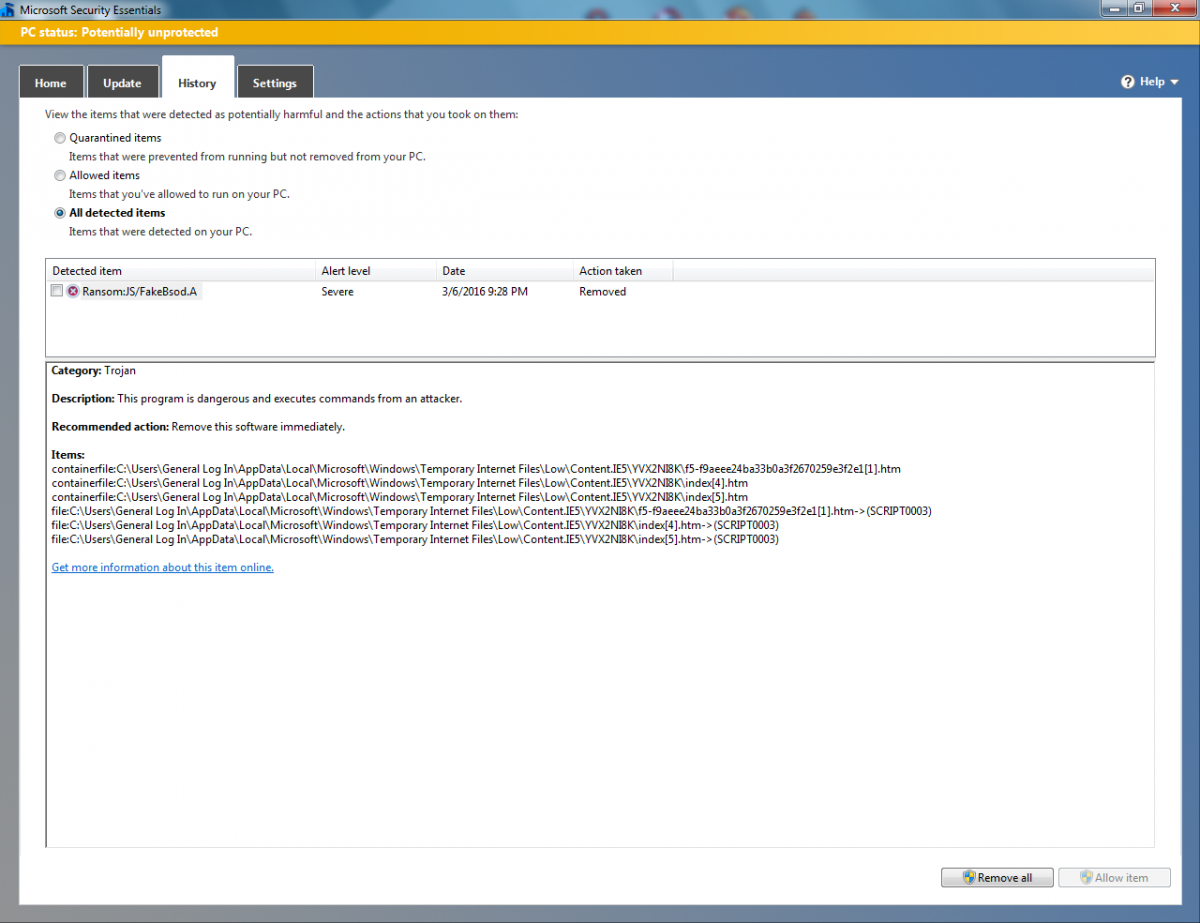Check the box for Ransom:JS/FakeBsod.A
This screenshot has width=1200, height=923.
[x=57, y=291]
